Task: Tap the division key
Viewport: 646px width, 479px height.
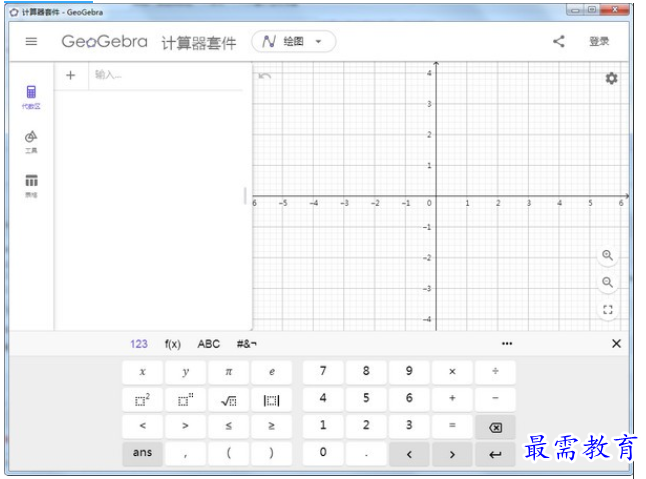Action: pos(495,372)
